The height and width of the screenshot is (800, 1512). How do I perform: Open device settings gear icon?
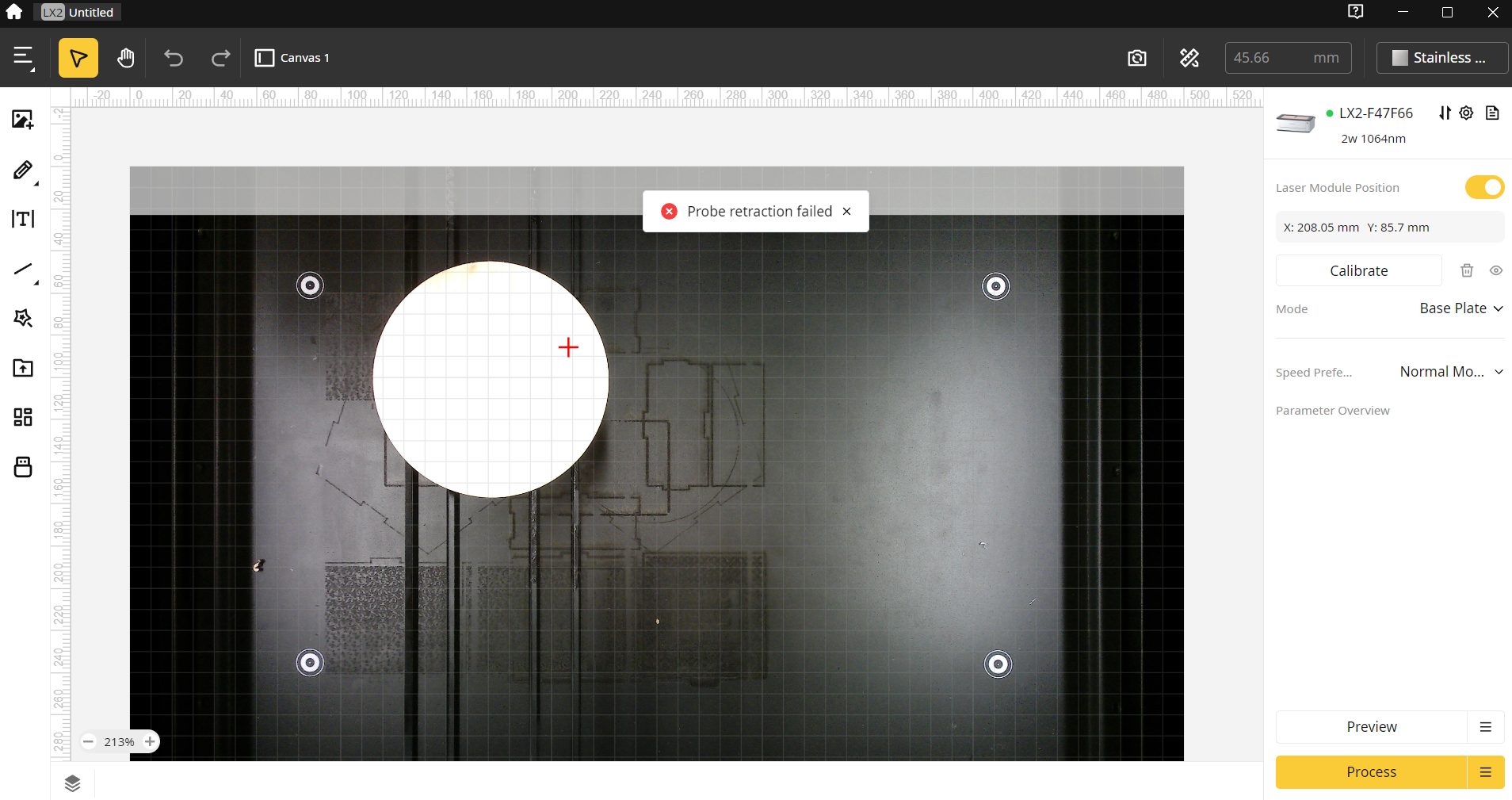pyautogui.click(x=1467, y=113)
